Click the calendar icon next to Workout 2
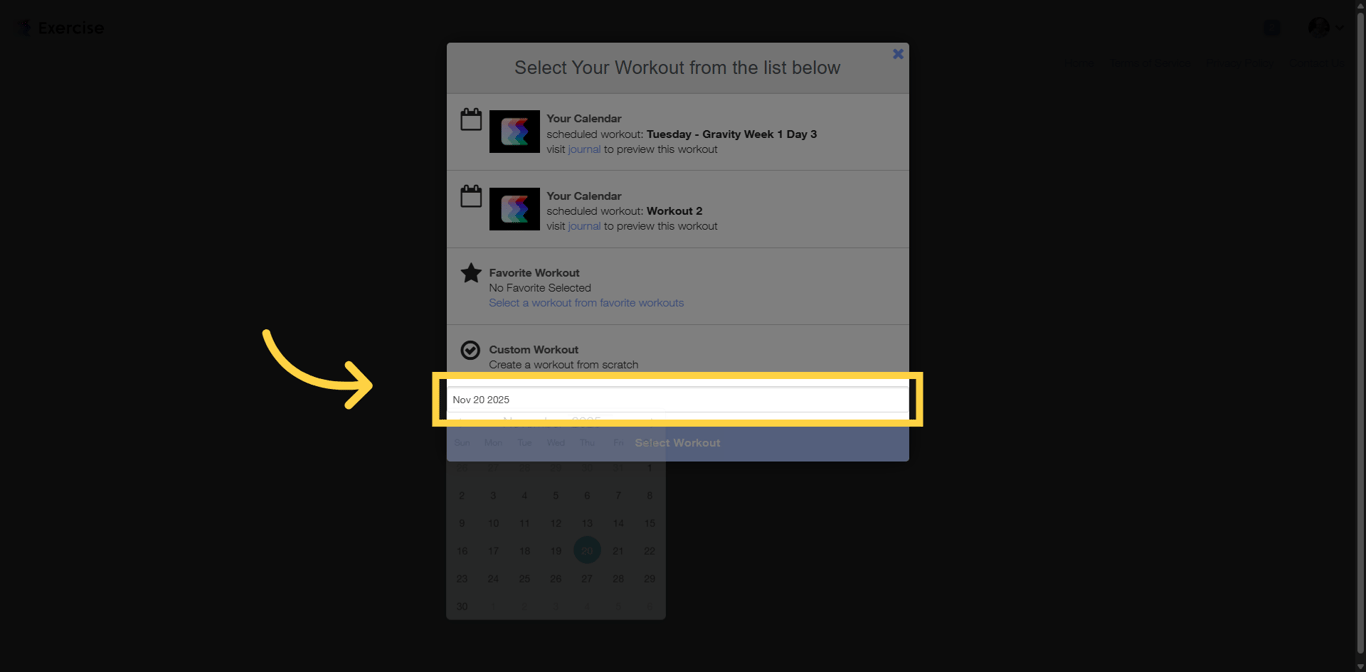 tap(470, 197)
